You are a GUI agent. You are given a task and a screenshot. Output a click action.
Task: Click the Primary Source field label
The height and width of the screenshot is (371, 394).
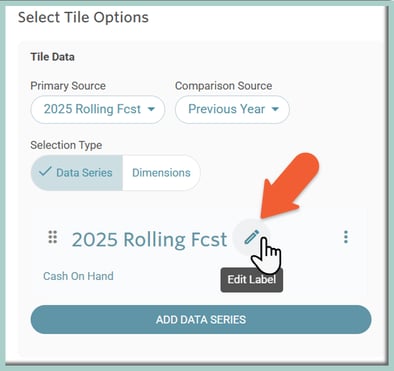(68, 86)
